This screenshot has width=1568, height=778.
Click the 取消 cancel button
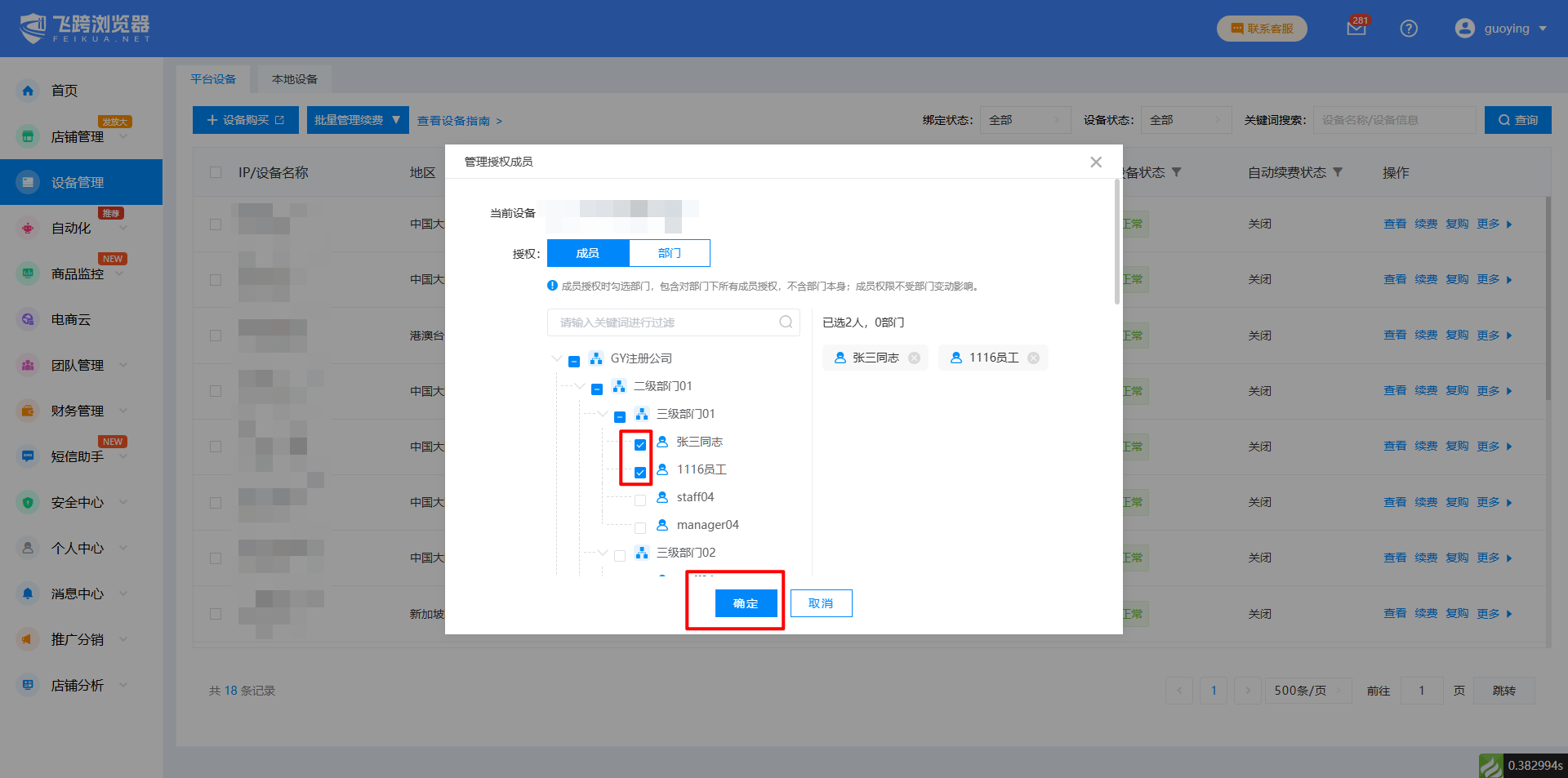click(x=821, y=603)
